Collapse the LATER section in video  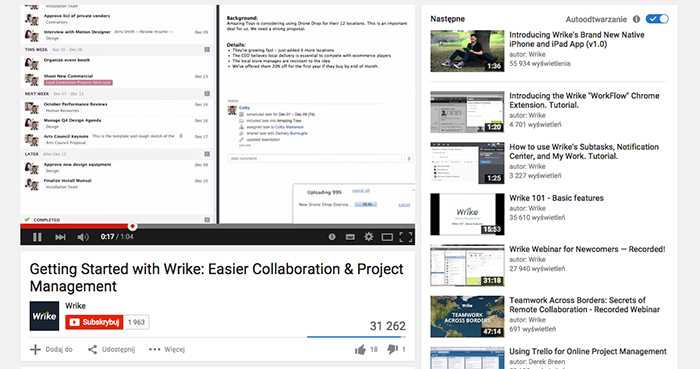[x=207, y=154]
